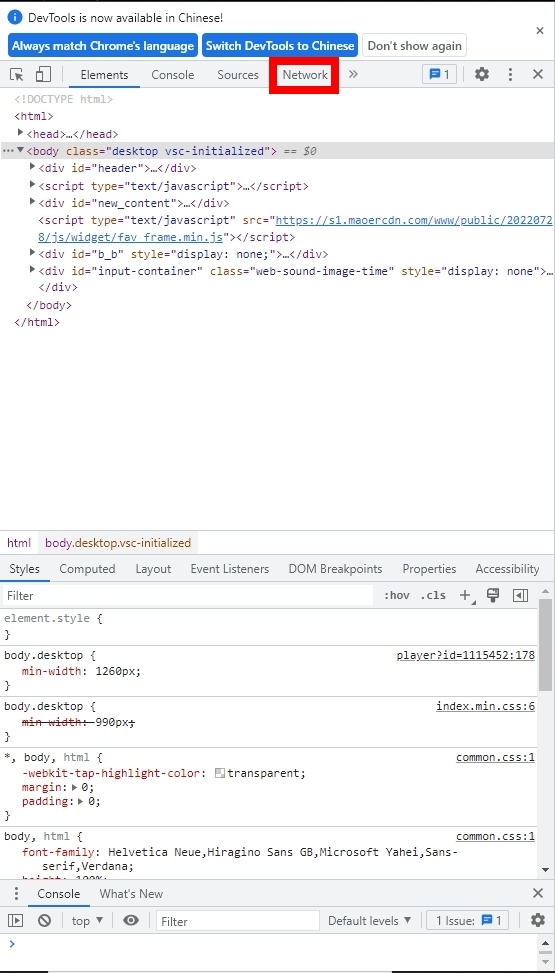
Task: Expand the first script text/javascript node
Action: 32,184
